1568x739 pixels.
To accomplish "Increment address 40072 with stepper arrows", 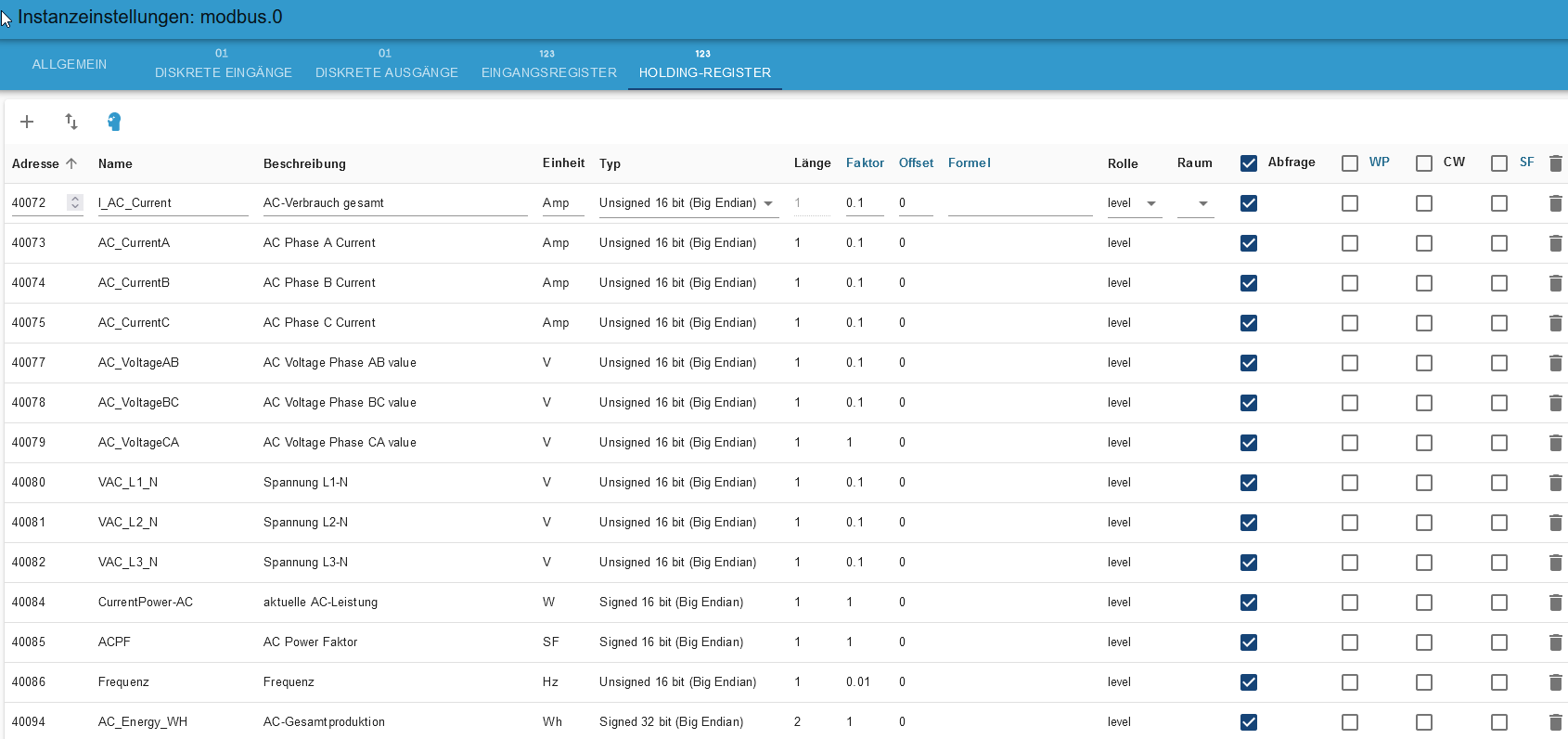I will point(75,199).
